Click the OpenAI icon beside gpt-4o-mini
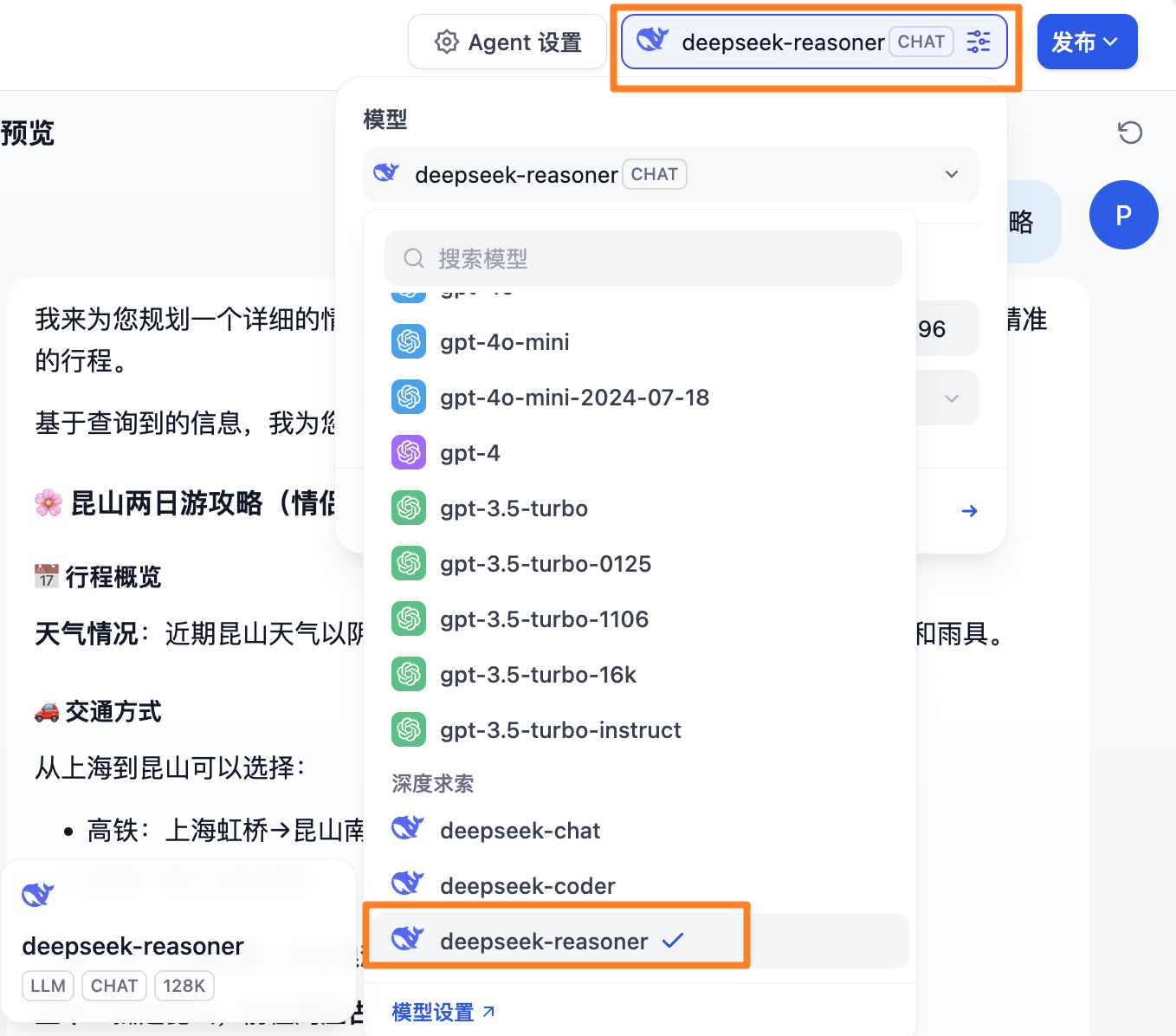The image size is (1176, 1036). (x=409, y=341)
